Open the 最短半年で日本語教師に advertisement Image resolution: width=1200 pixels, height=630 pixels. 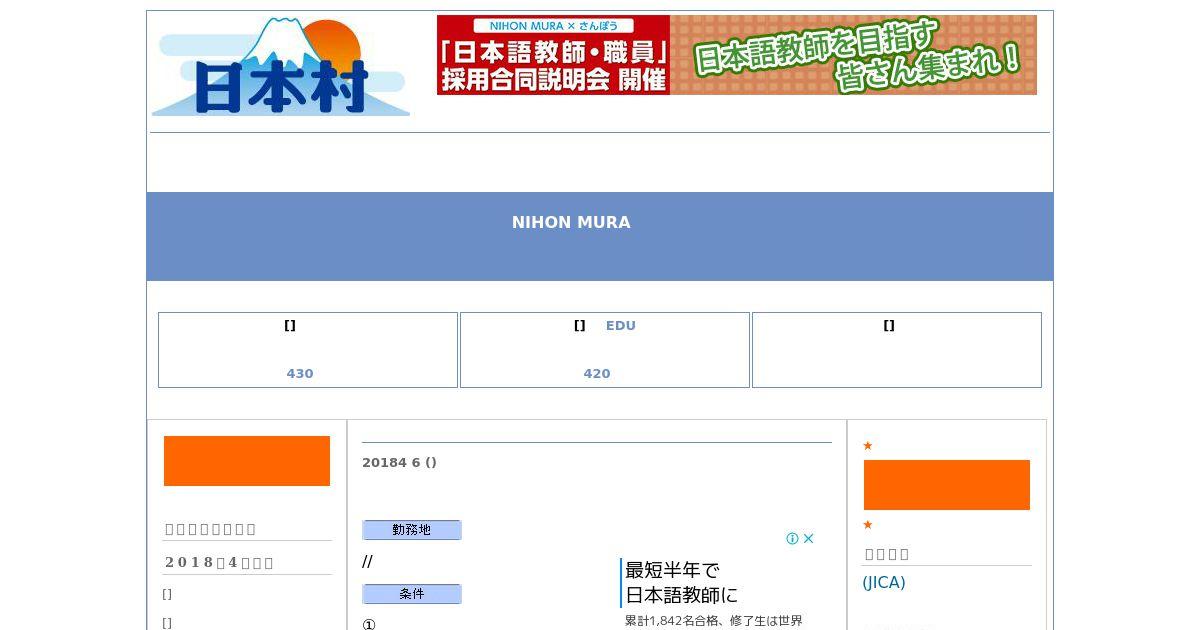tap(682, 583)
